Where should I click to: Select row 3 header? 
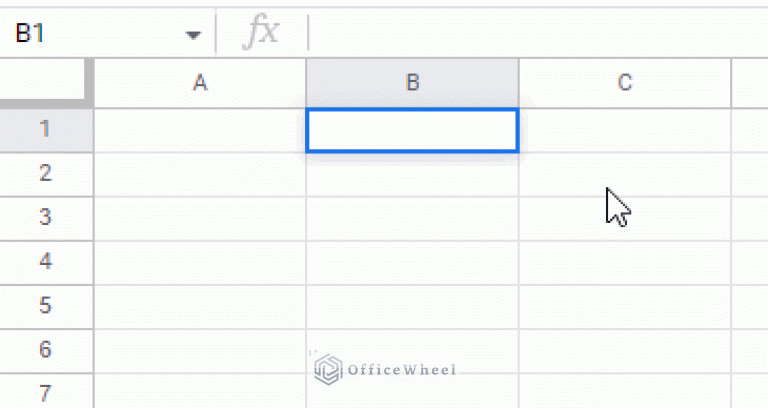click(x=47, y=218)
